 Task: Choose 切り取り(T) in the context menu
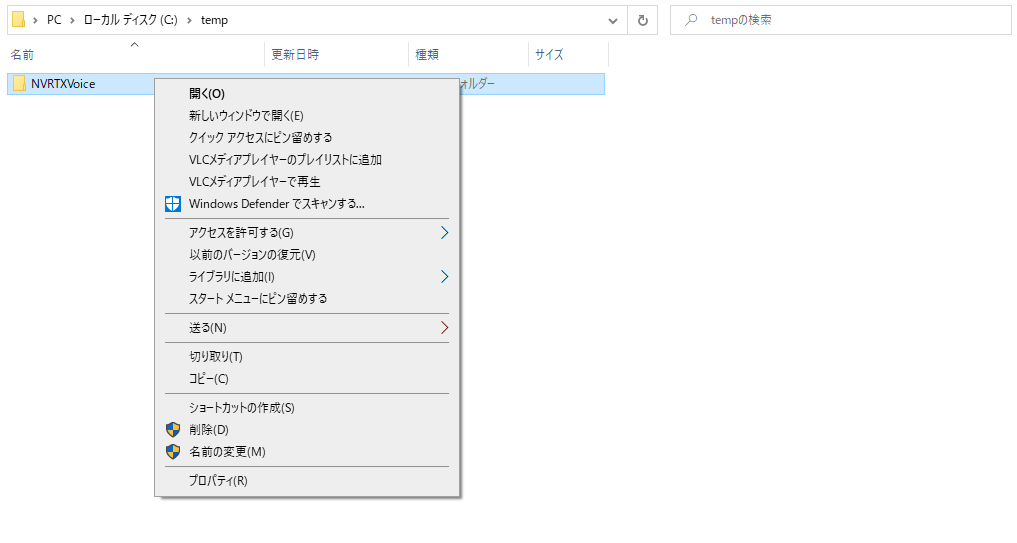click(x=216, y=357)
